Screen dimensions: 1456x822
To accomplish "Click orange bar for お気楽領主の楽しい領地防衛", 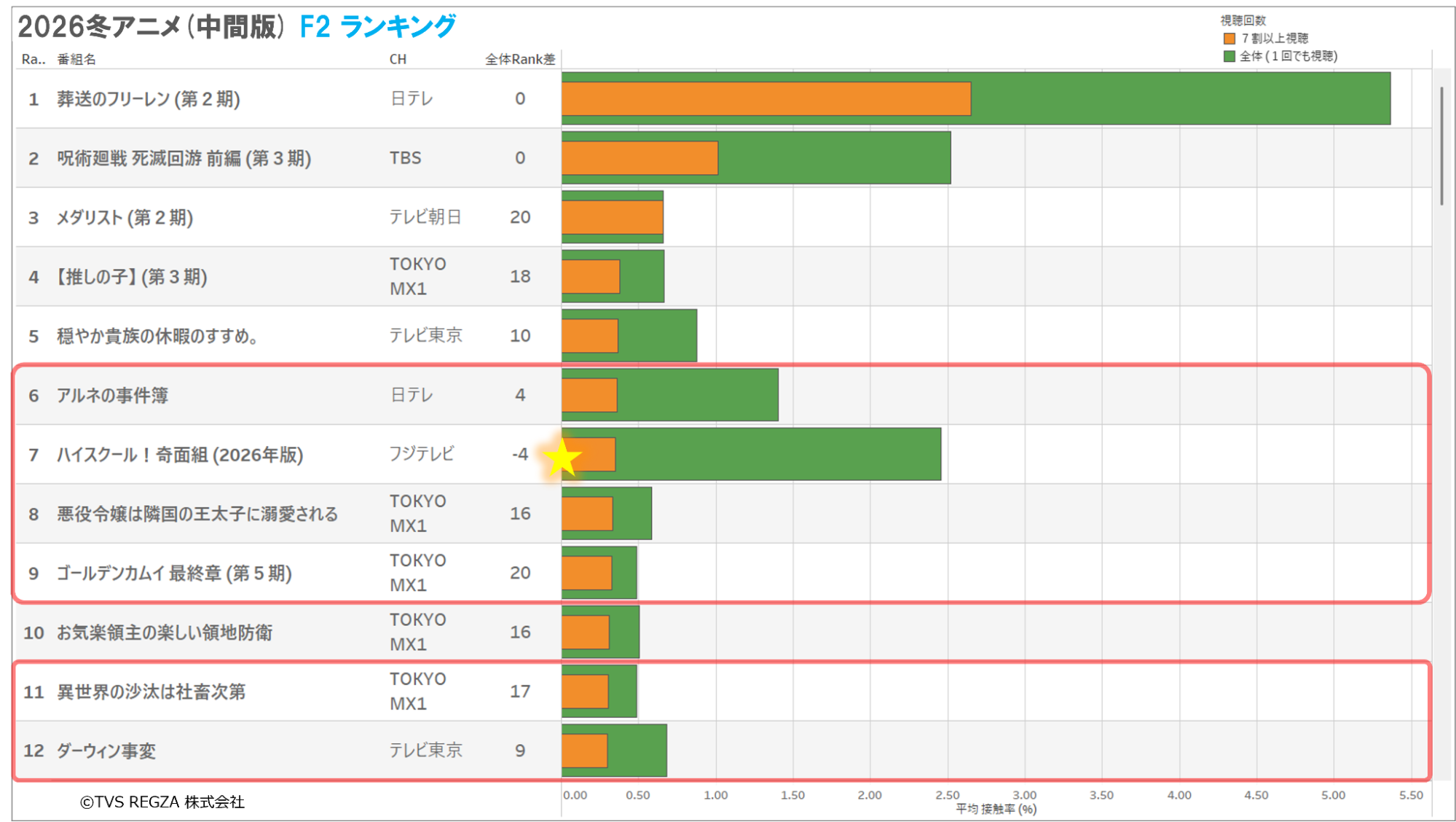I will point(585,633).
